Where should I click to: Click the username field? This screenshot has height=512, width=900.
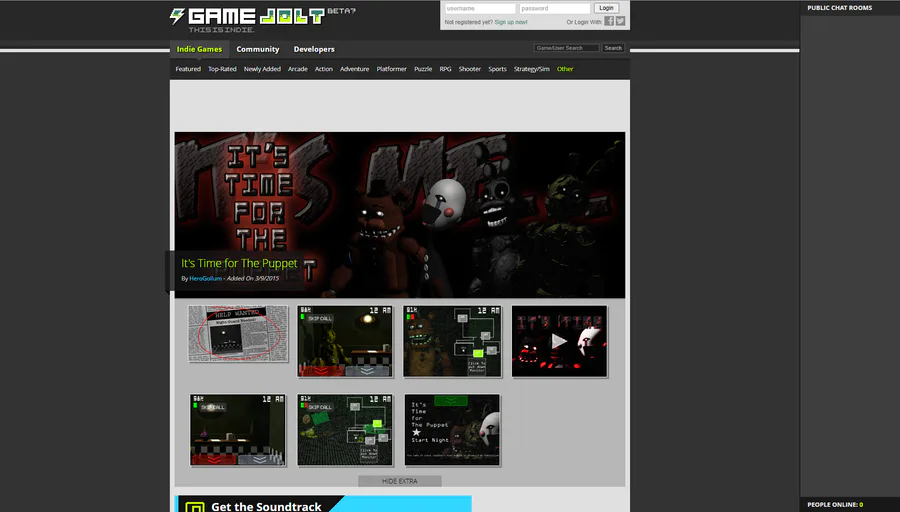[480, 9]
